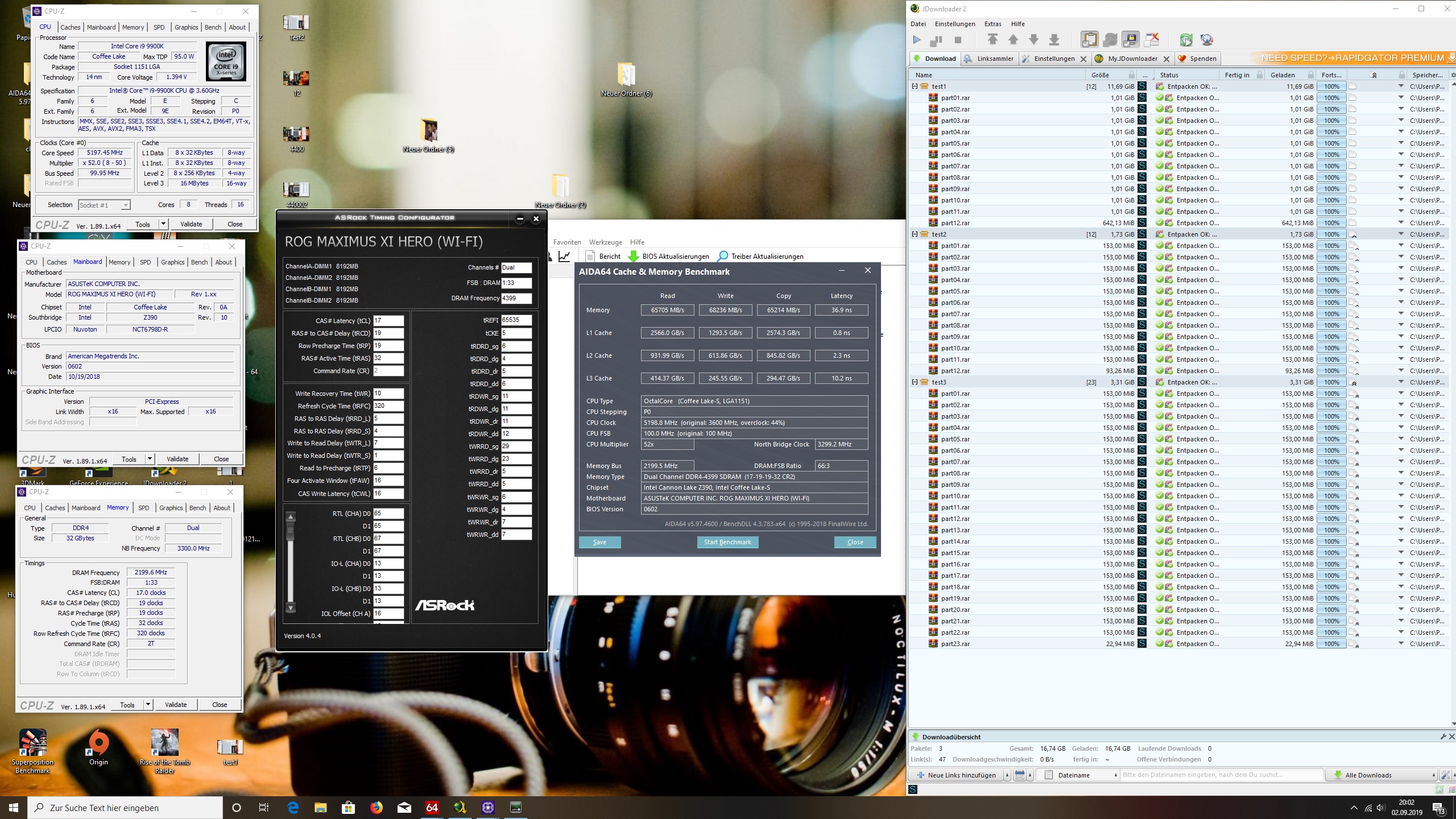Image resolution: width=1456 pixels, height=819 pixels.
Task: Toggle auto reconnect toolbar button
Action: [1110, 39]
